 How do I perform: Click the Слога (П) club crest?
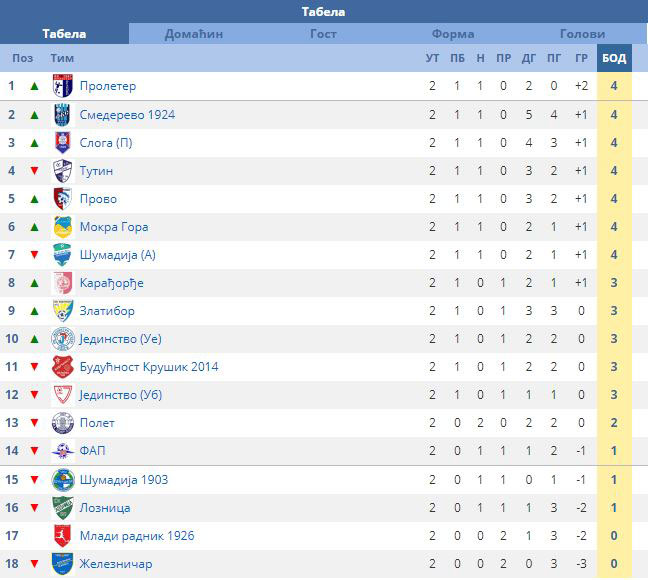click(63, 142)
